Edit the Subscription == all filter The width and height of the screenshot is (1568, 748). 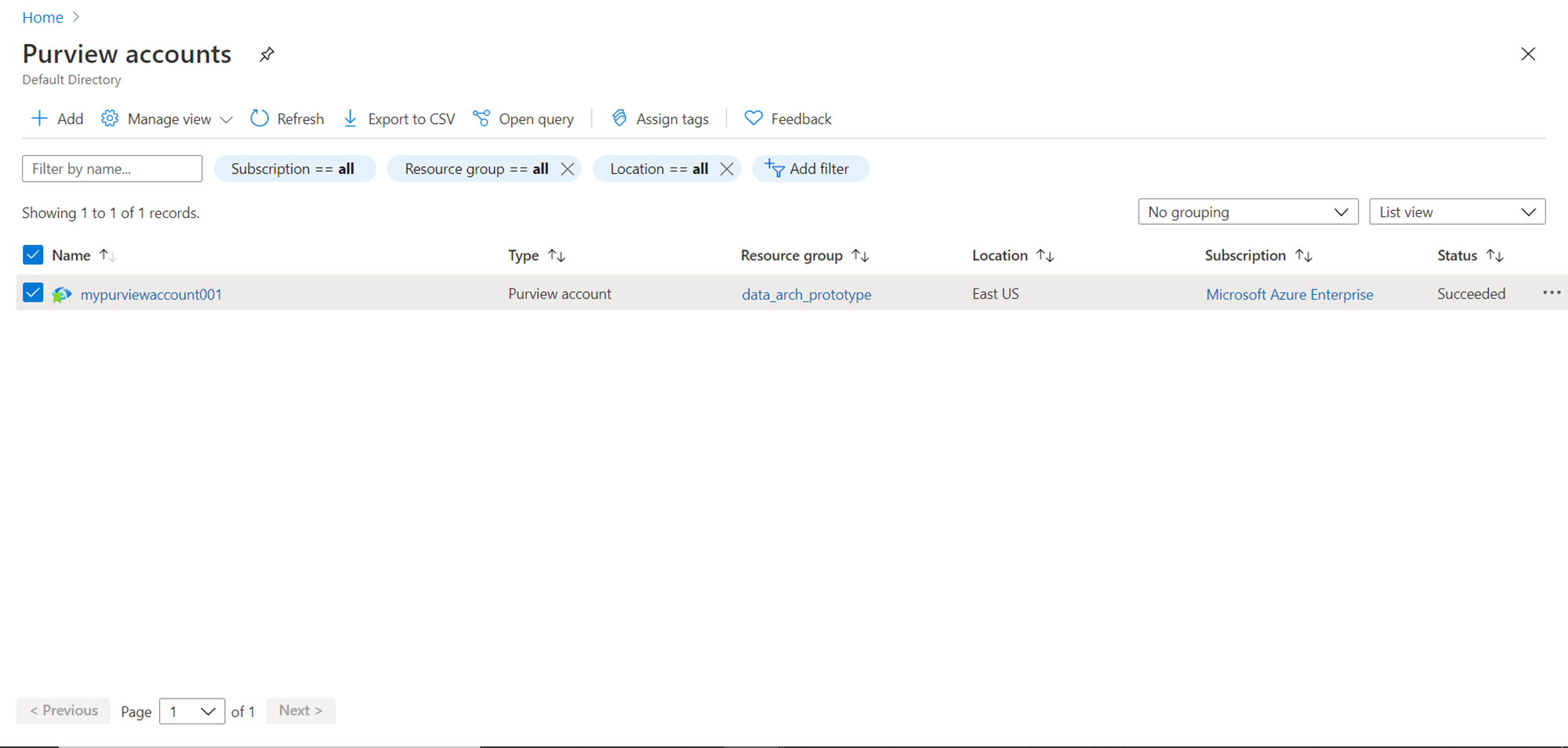point(295,169)
